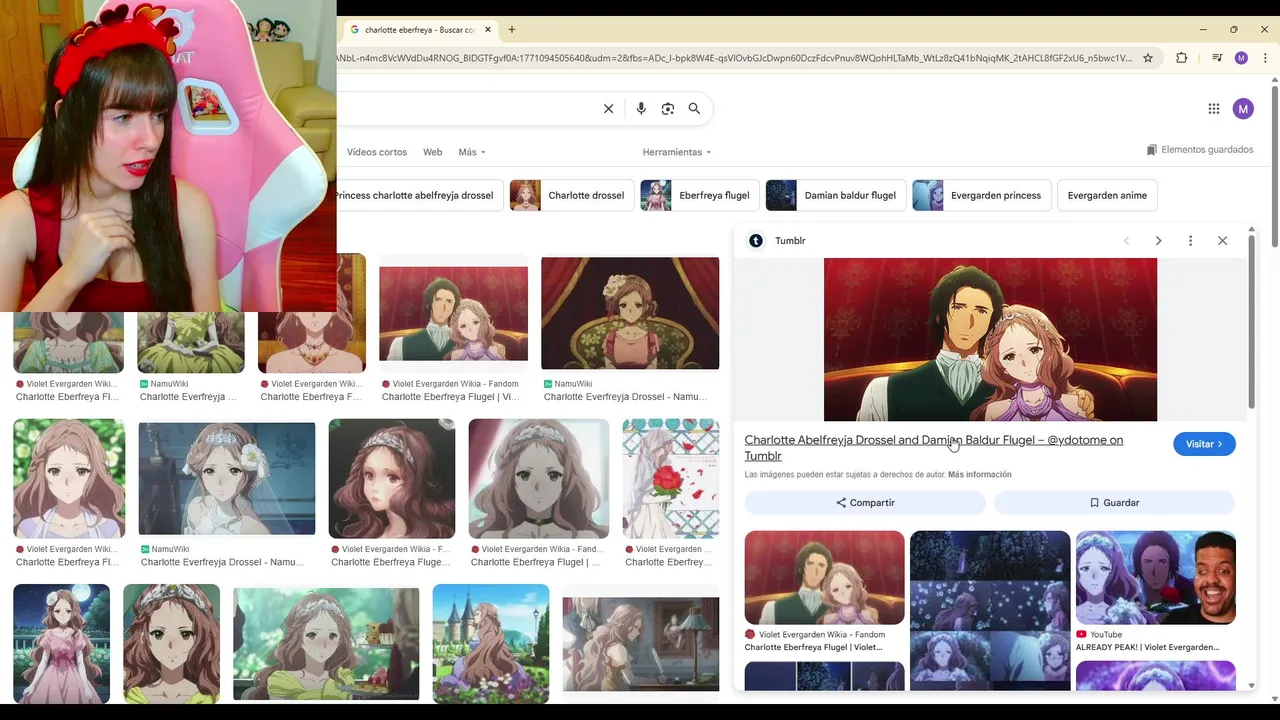Open selected couple image result thumbnail
The width and height of the screenshot is (1280, 720).
(x=453, y=314)
